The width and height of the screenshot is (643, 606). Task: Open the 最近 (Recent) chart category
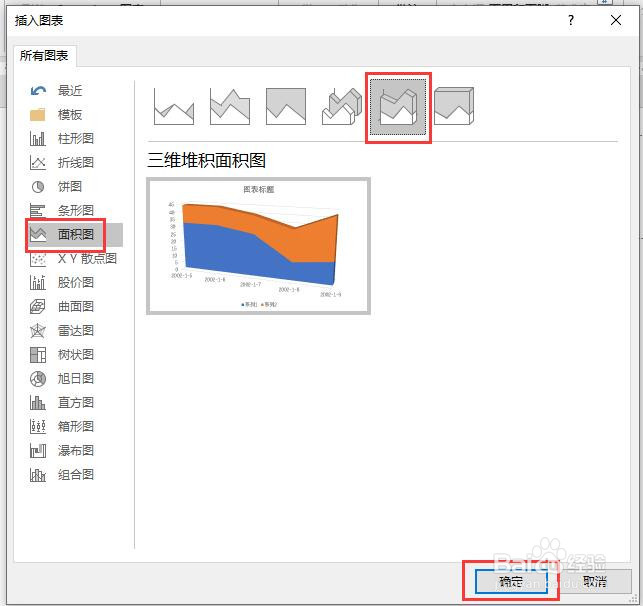click(74, 90)
